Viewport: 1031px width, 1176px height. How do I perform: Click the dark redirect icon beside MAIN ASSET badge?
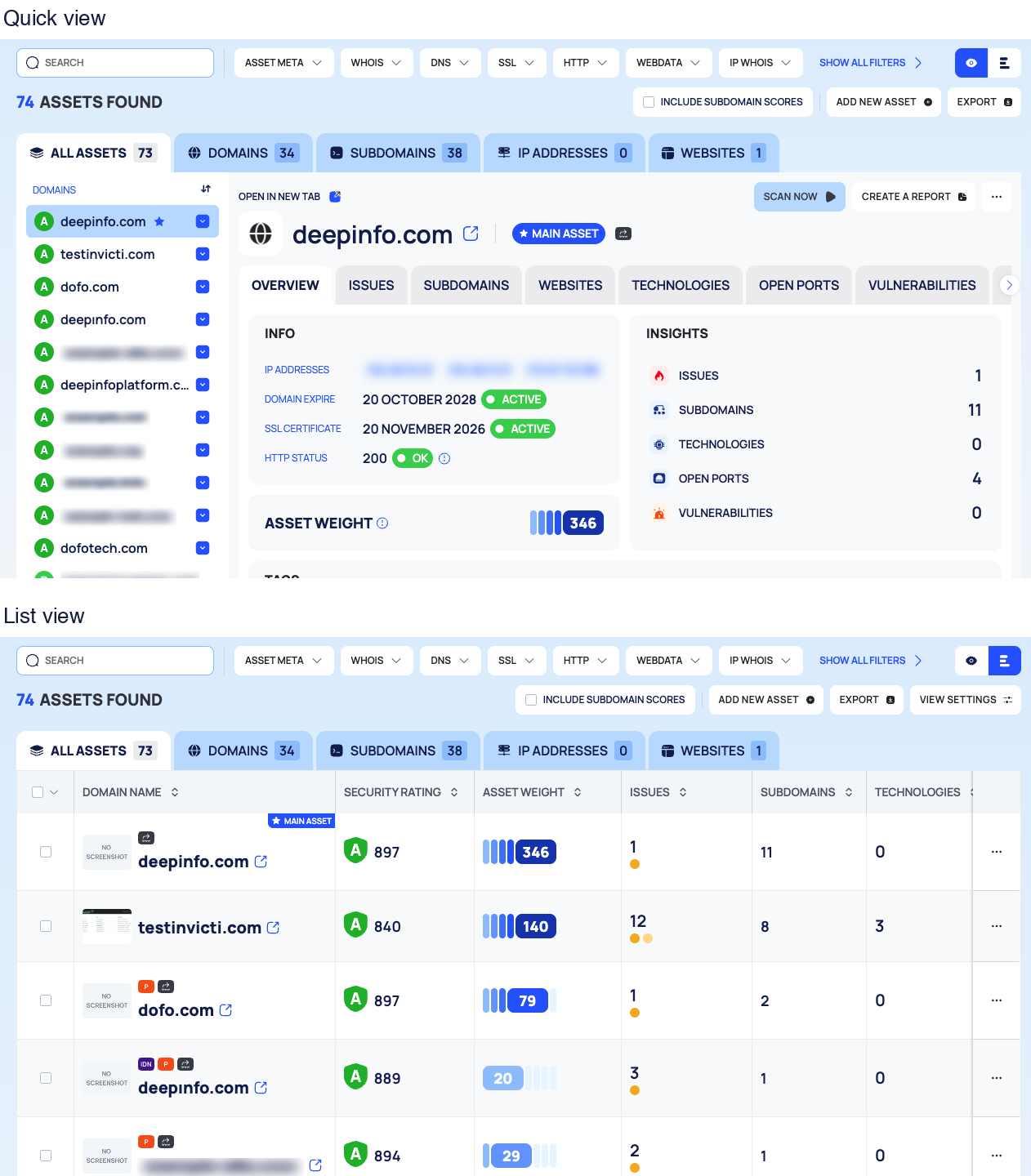[623, 234]
